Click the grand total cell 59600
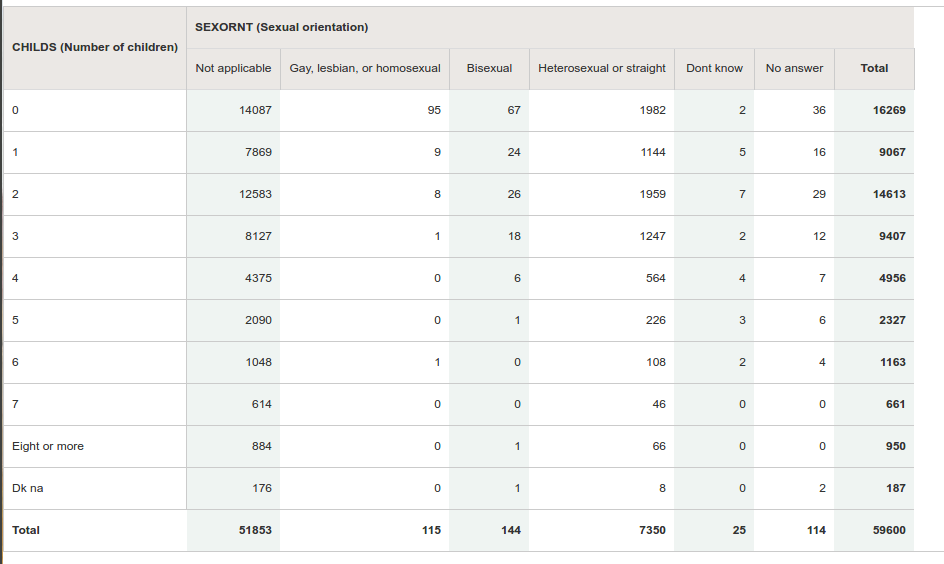 pos(889,530)
